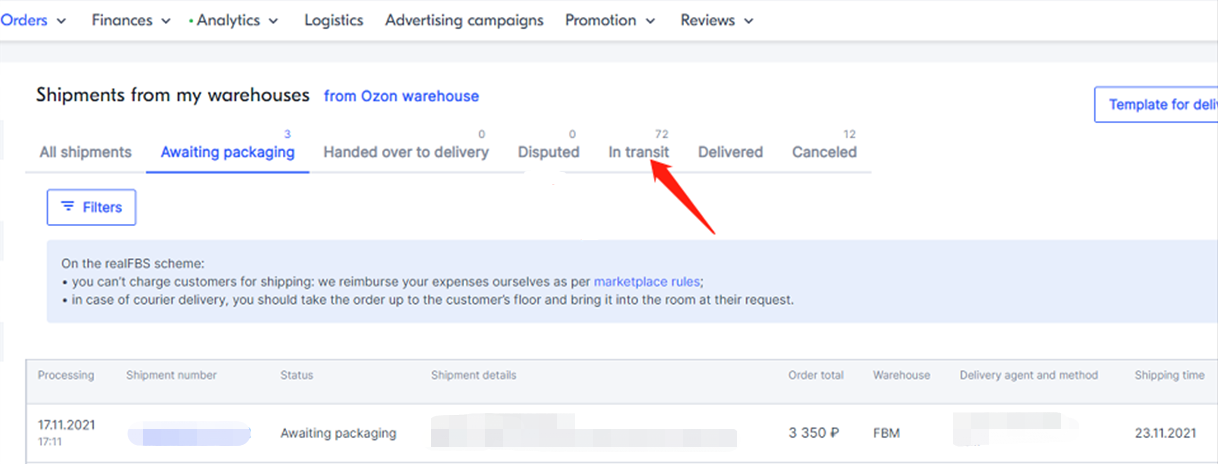Open the In transit tab
This screenshot has height=464, width=1218.
[638, 152]
